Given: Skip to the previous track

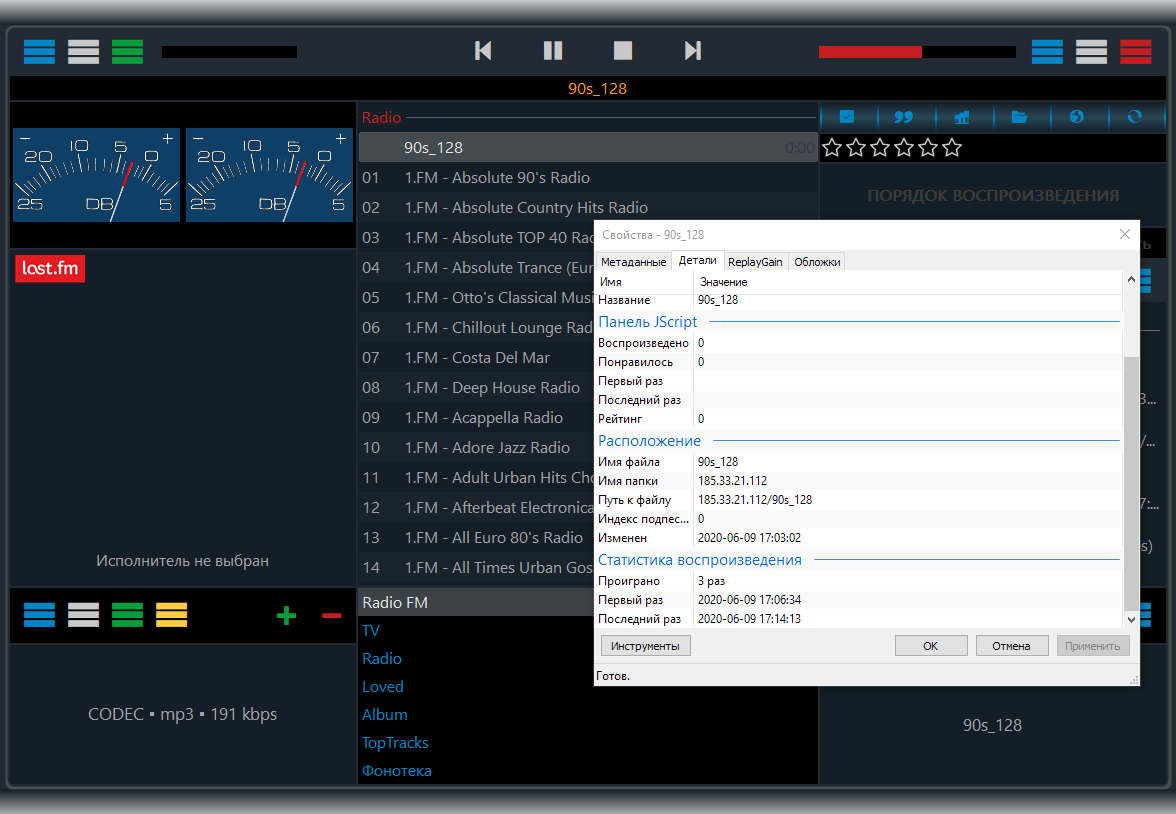Looking at the screenshot, I should [x=483, y=51].
